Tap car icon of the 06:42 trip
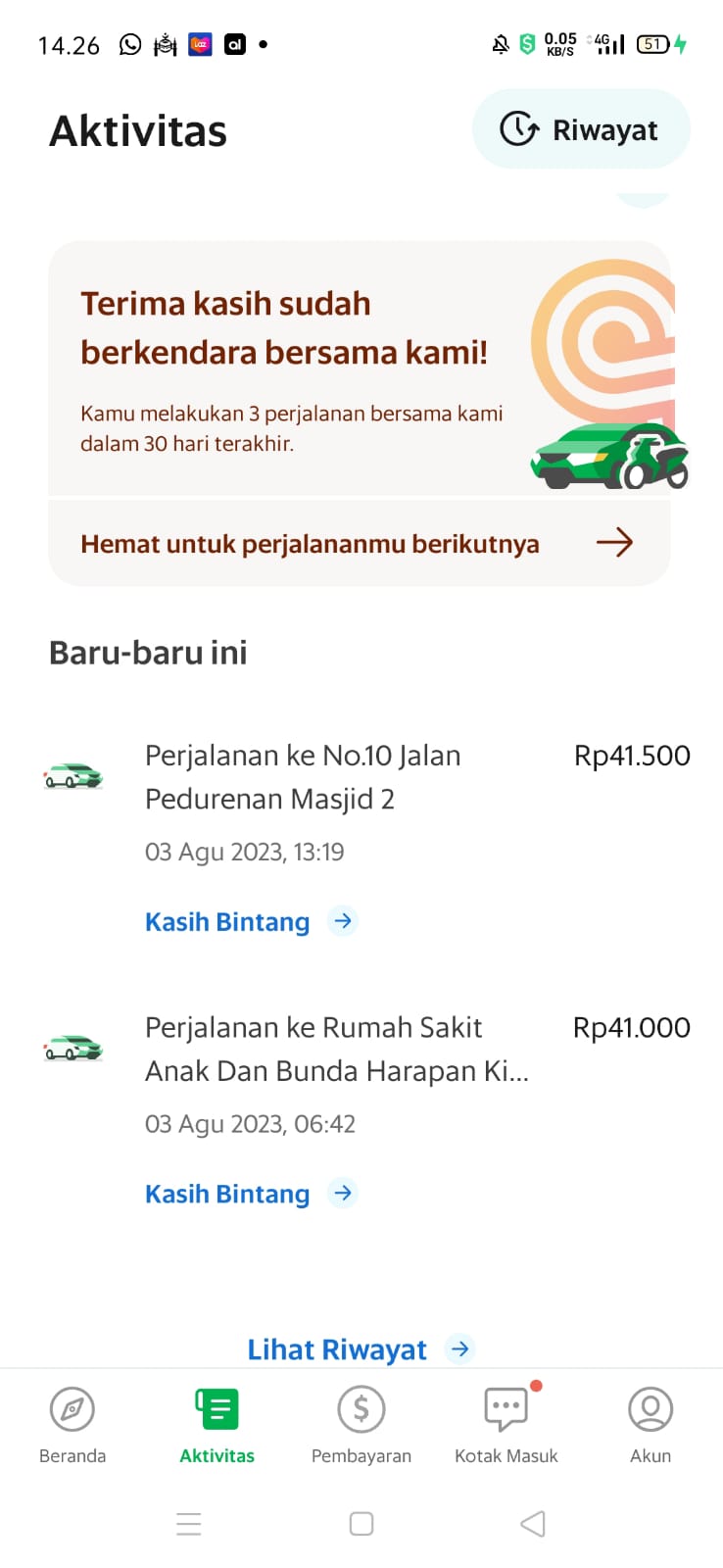723x1568 pixels. (x=73, y=1048)
